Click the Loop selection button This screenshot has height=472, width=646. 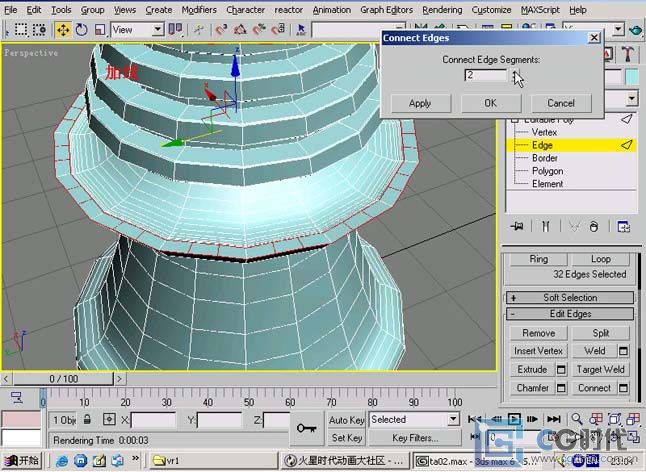click(601, 259)
